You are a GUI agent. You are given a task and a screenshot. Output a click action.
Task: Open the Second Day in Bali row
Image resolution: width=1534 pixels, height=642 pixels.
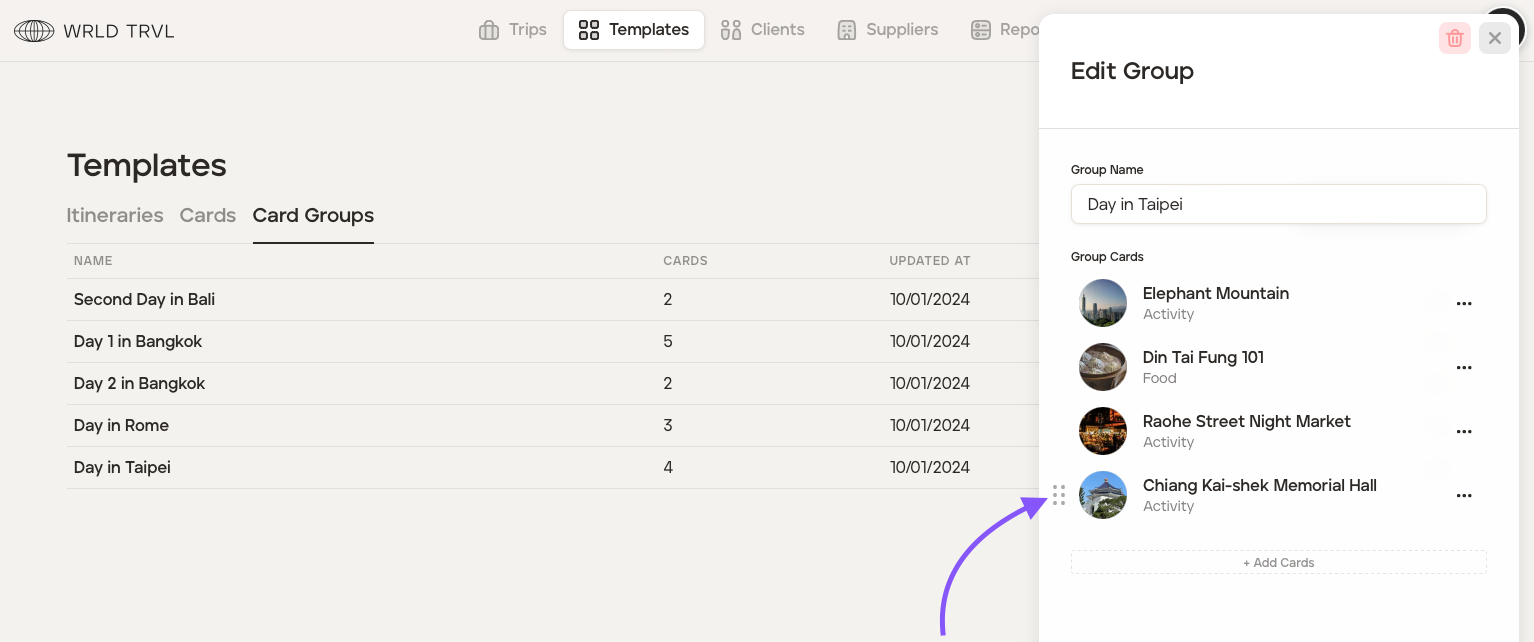pos(144,299)
